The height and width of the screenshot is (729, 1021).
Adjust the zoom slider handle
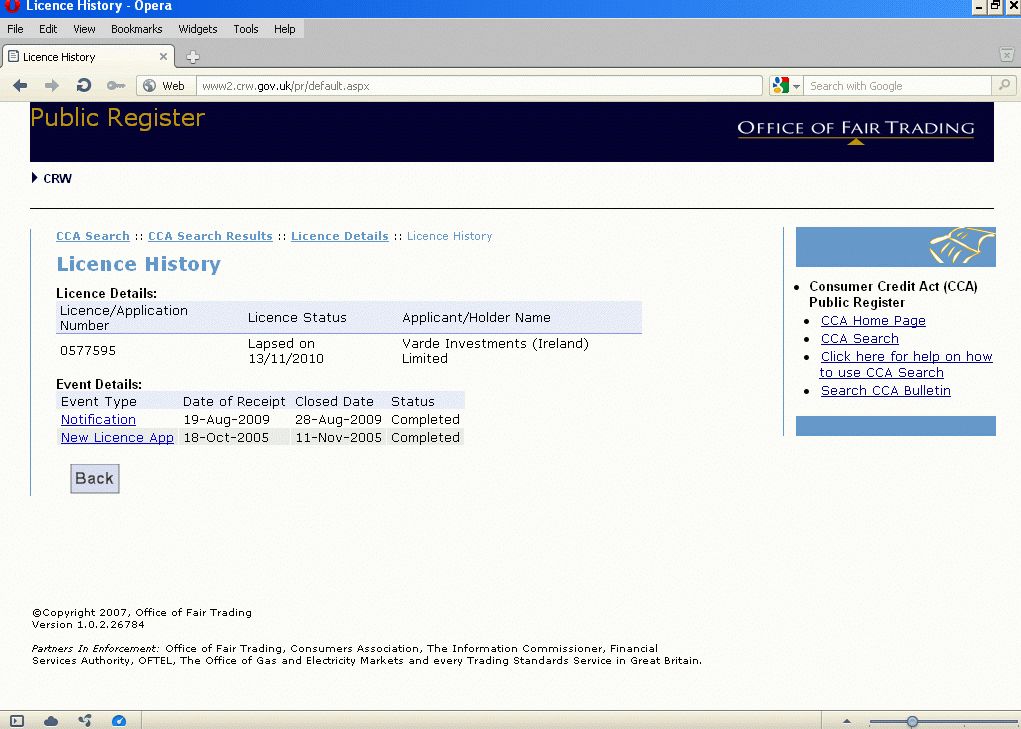tap(912, 721)
